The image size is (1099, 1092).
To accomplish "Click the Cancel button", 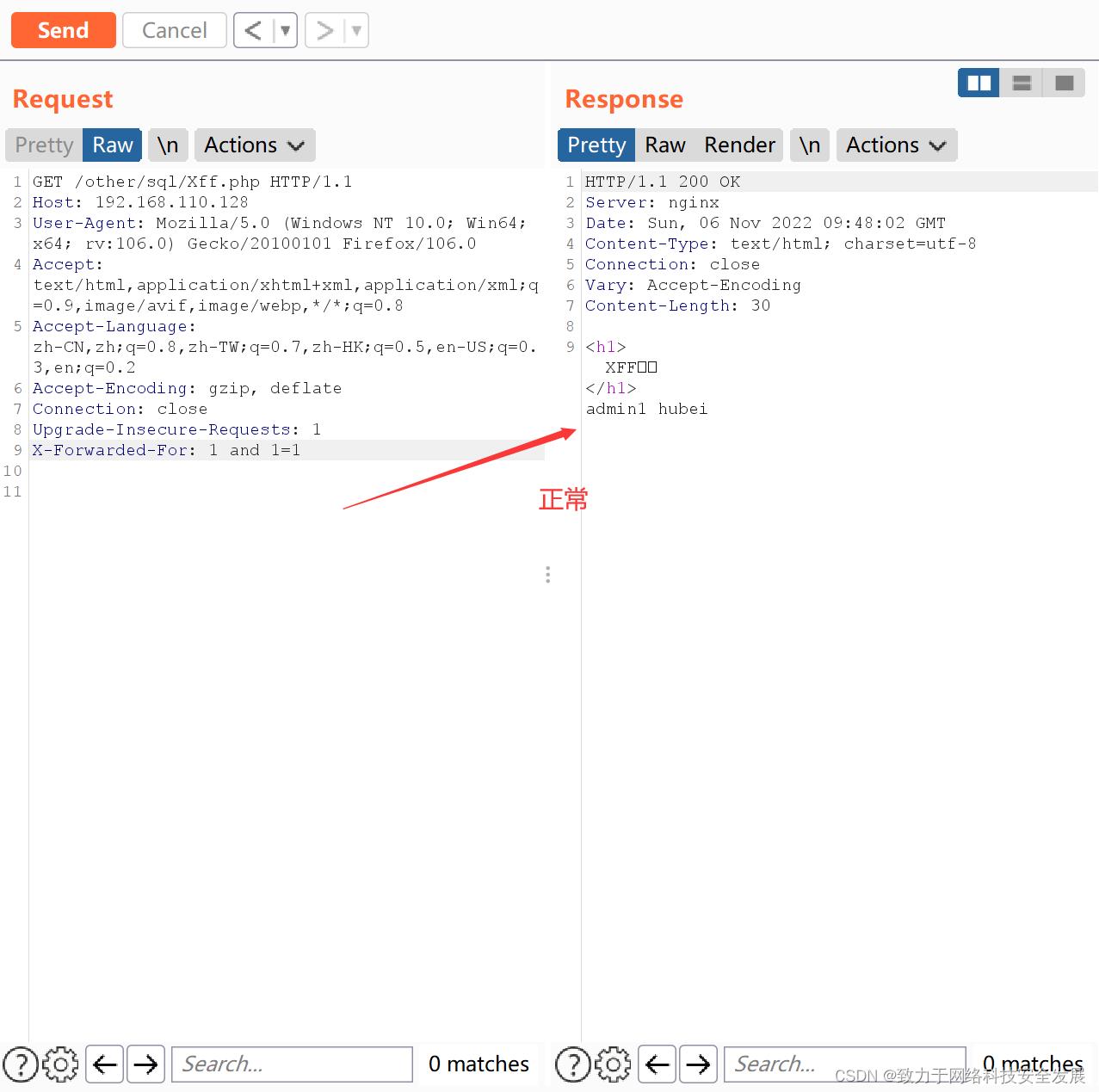I will [175, 30].
